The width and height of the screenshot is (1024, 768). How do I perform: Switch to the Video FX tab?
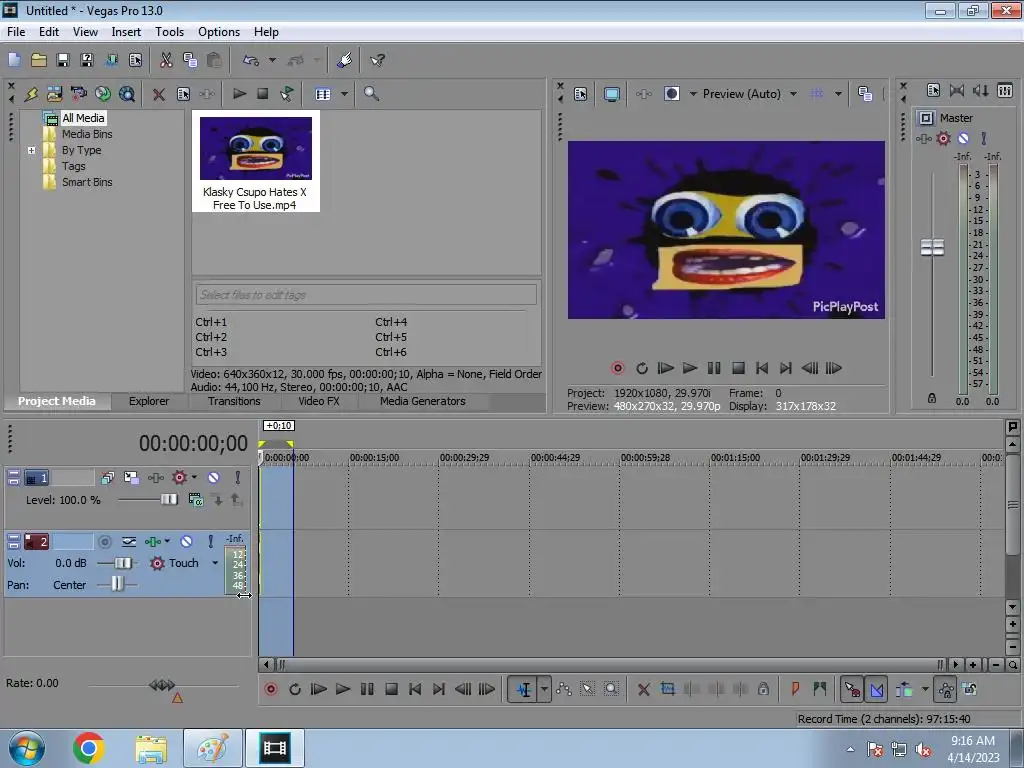319,401
